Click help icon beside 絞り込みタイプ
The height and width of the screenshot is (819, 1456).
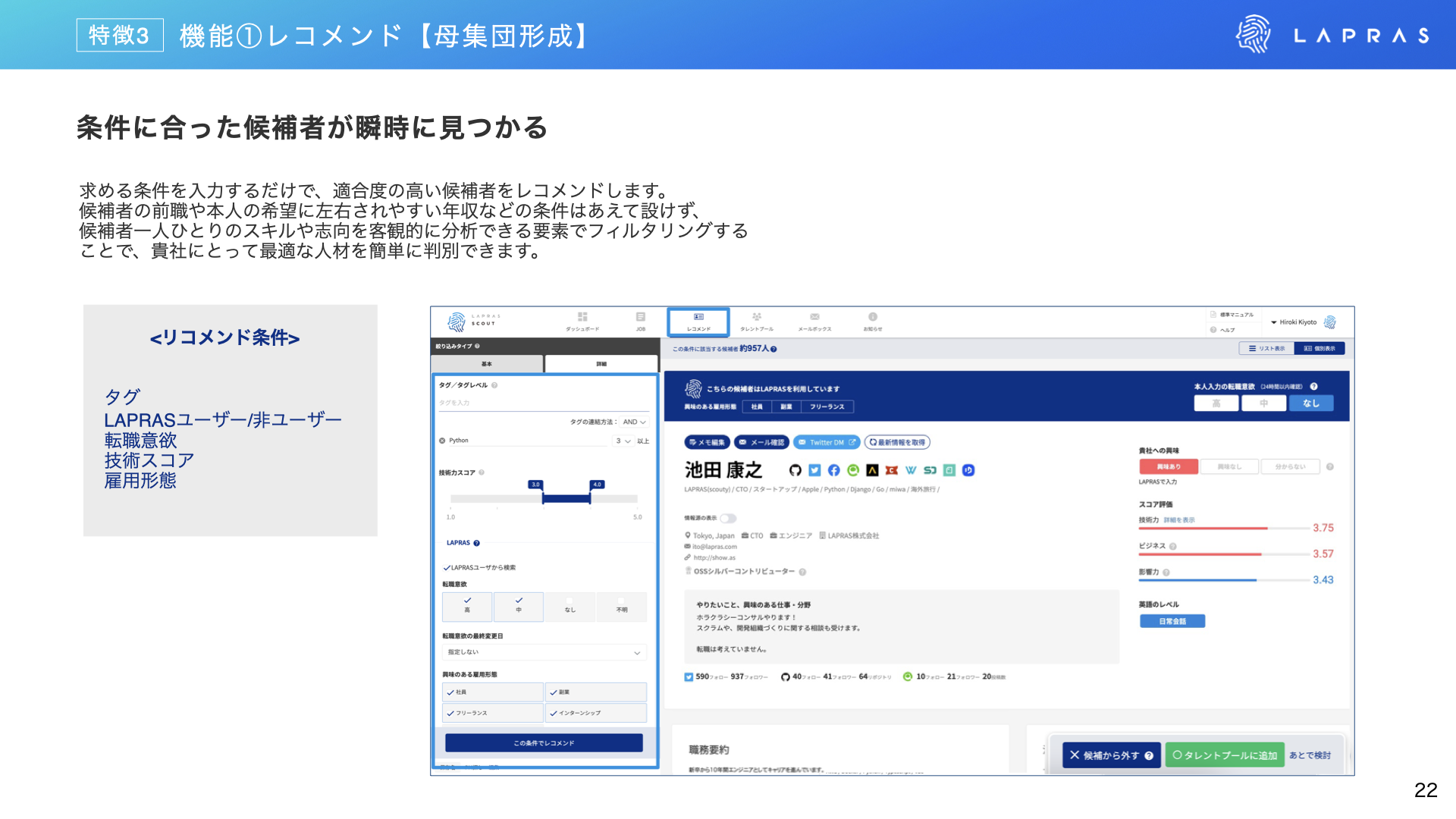tap(477, 347)
